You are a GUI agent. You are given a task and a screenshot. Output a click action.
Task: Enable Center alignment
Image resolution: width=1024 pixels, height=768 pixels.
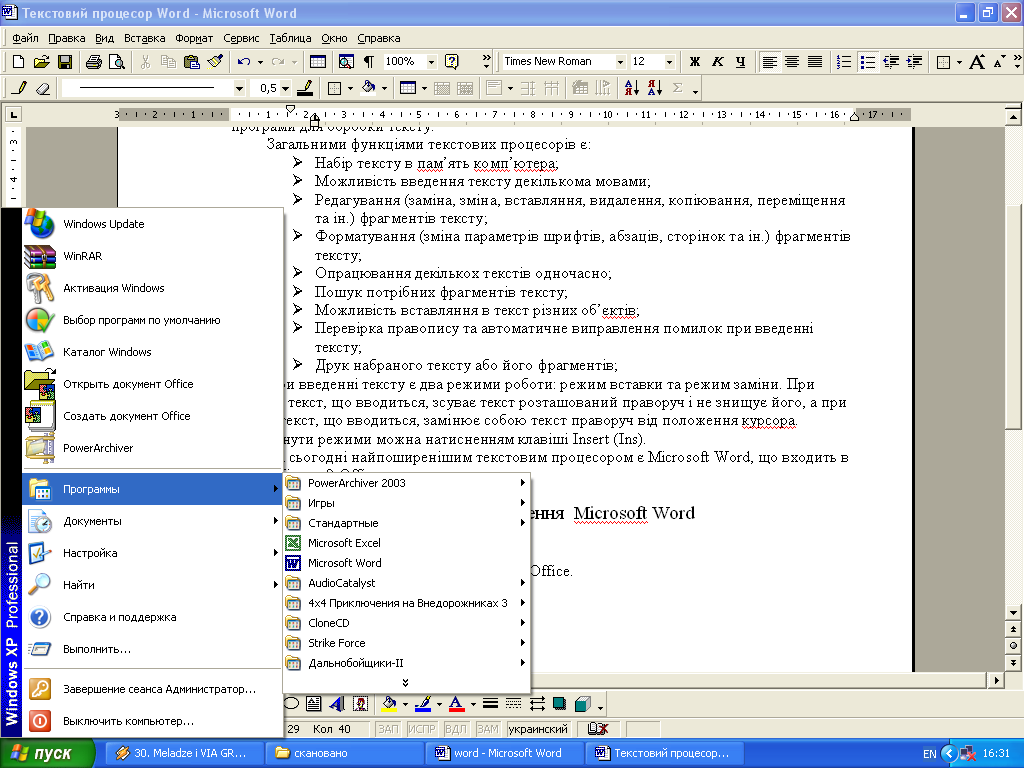click(x=792, y=61)
